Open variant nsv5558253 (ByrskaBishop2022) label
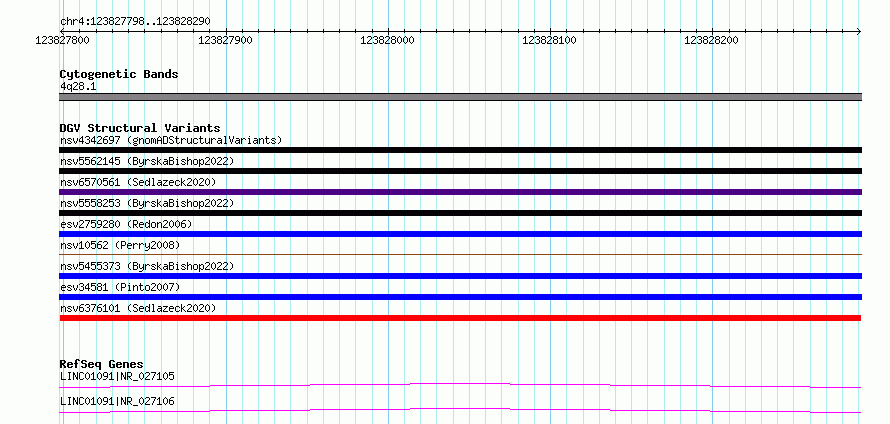890x424 pixels. (x=147, y=203)
